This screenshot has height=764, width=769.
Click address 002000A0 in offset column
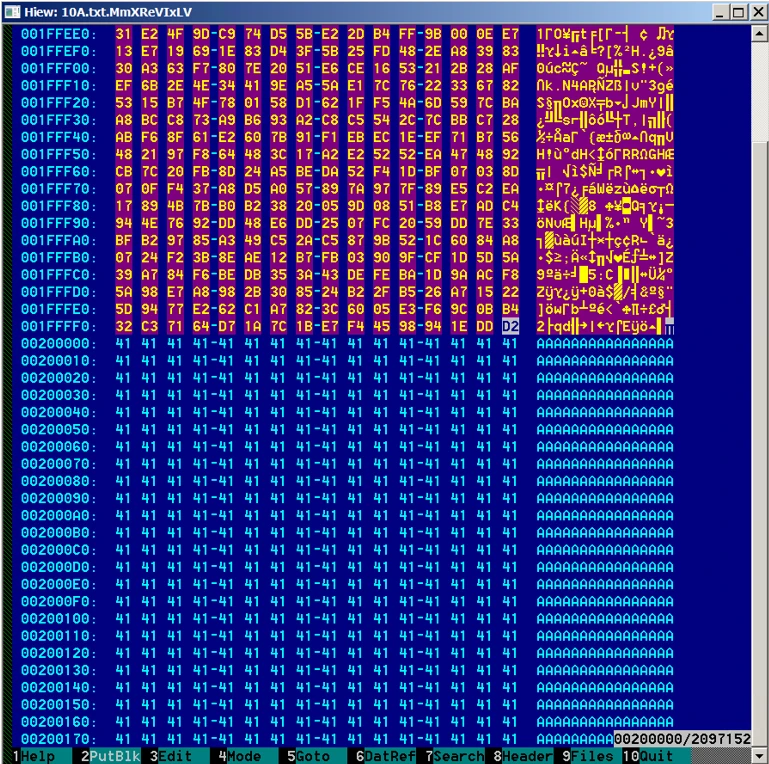[58, 515]
